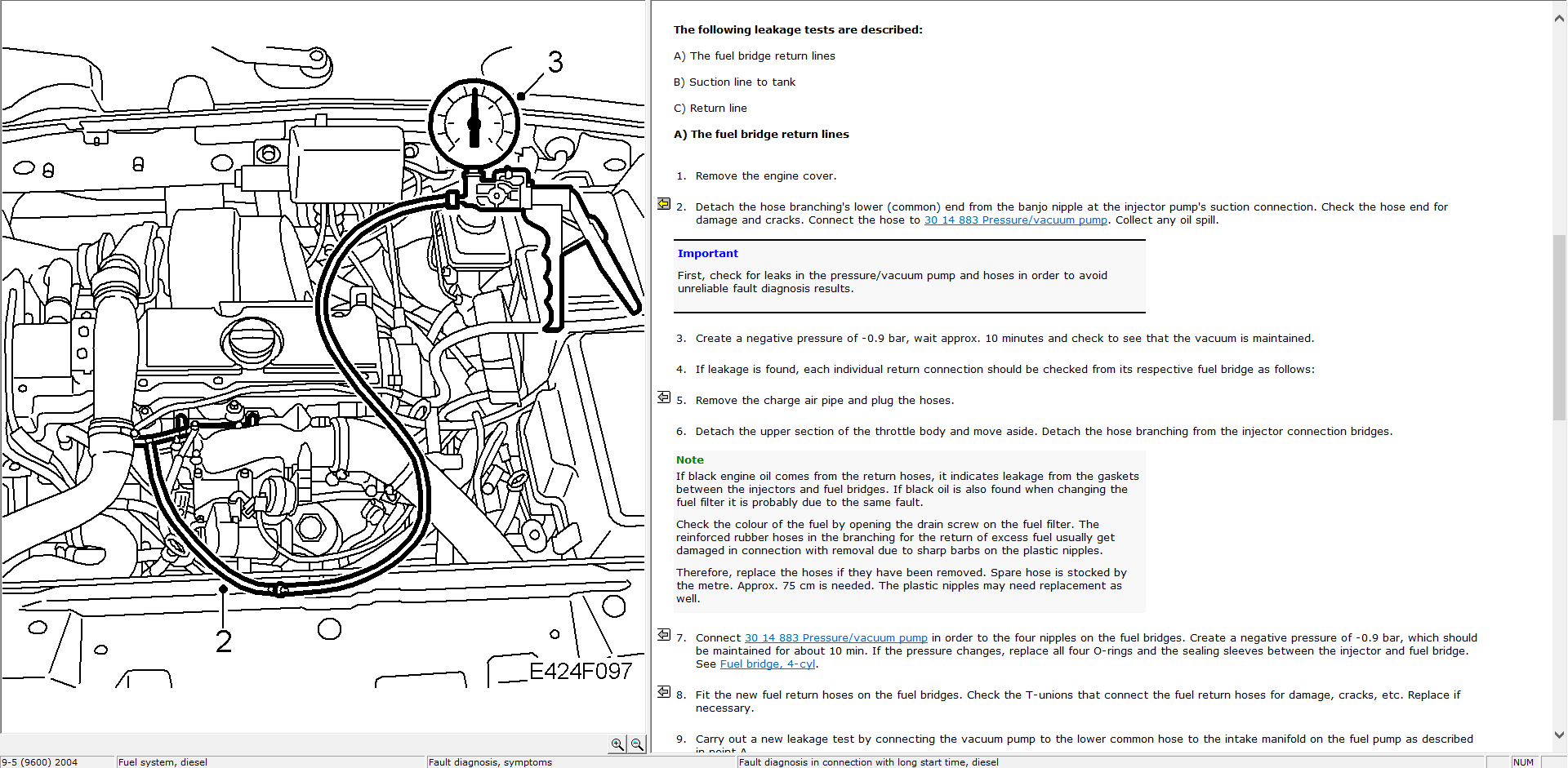1568x768 pixels.
Task: Click bold heading 'A) The fuel bridge return lines'
Action: coord(761,135)
